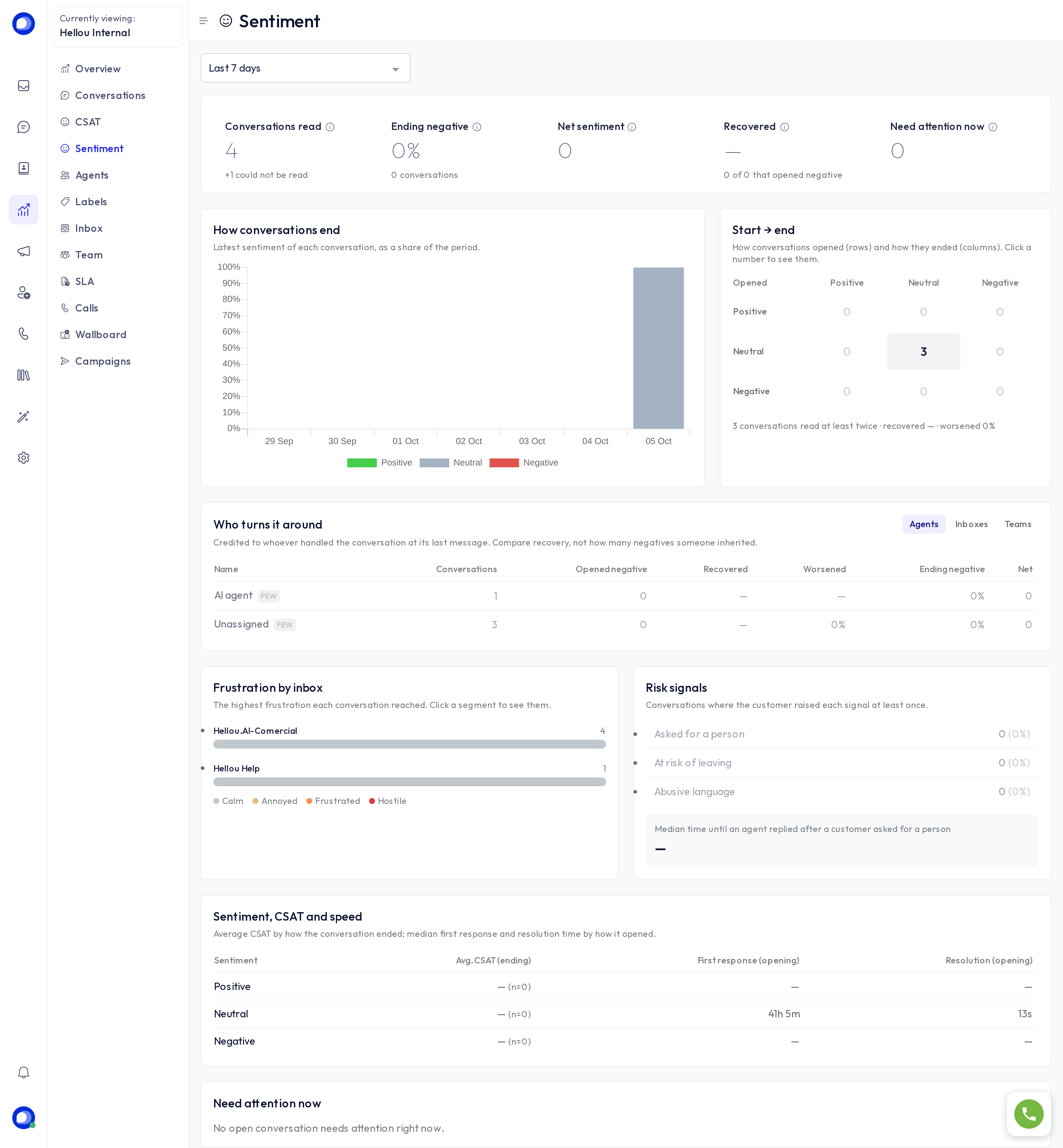Click the user avatar at bottom left

[x=24, y=1117]
